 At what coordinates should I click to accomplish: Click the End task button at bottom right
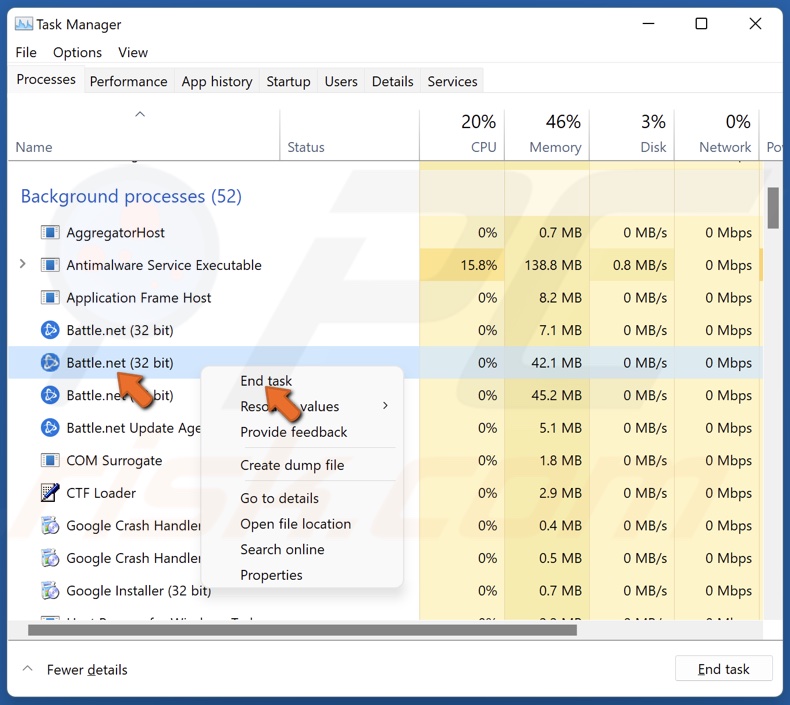click(723, 669)
